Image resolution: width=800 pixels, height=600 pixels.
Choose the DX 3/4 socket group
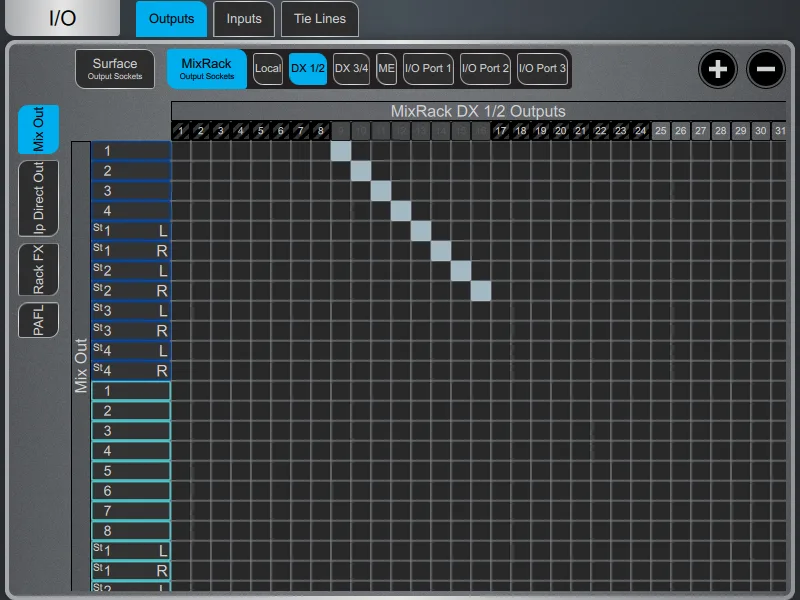(x=352, y=69)
